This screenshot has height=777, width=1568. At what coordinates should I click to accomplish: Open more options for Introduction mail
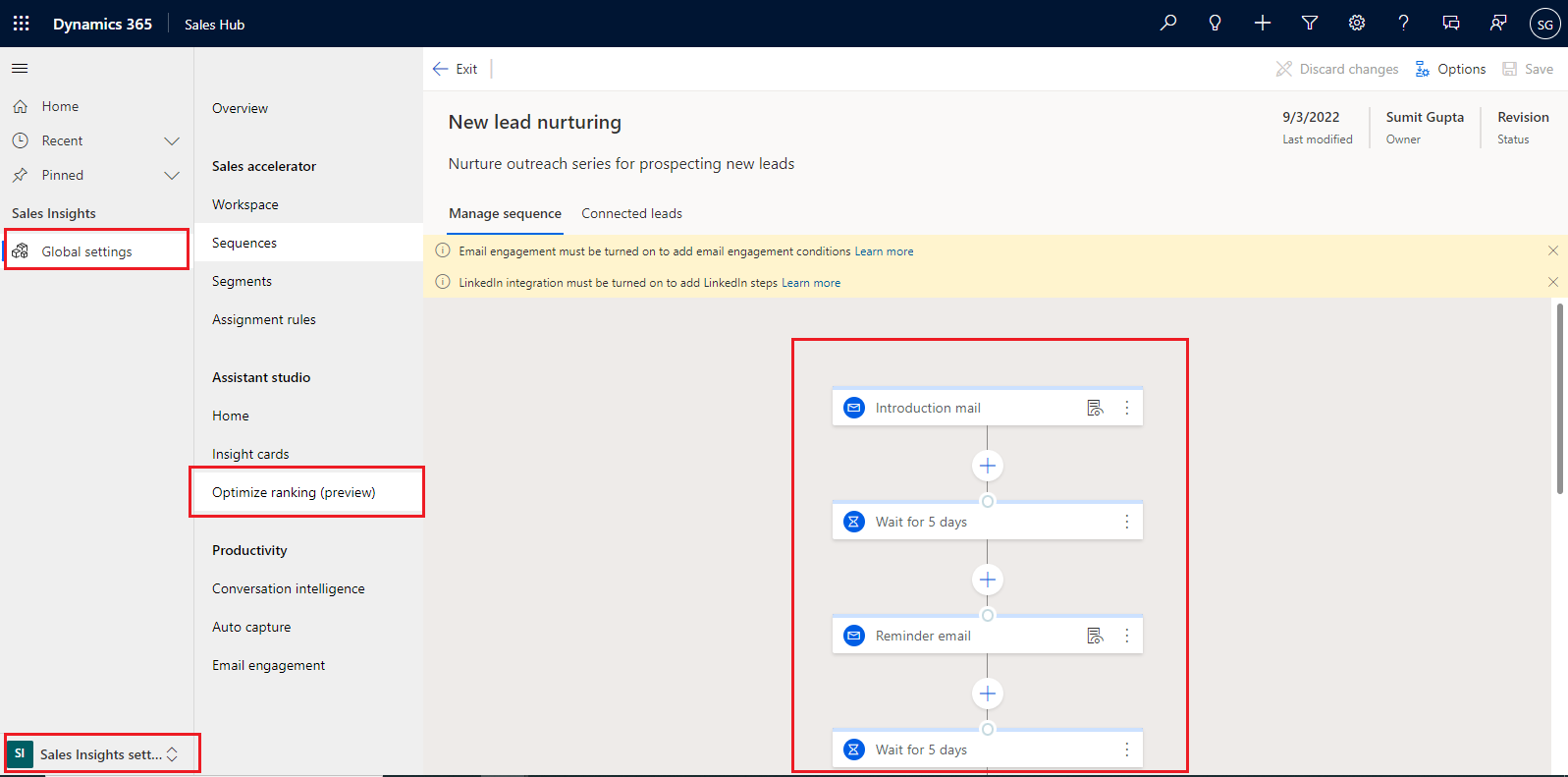(1127, 408)
